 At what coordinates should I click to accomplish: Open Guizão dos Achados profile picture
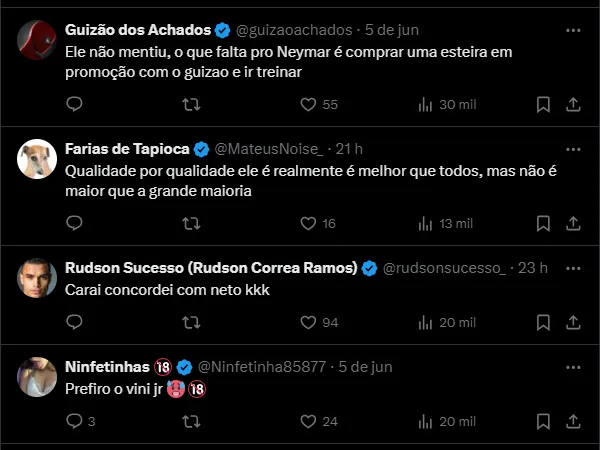click(37, 39)
